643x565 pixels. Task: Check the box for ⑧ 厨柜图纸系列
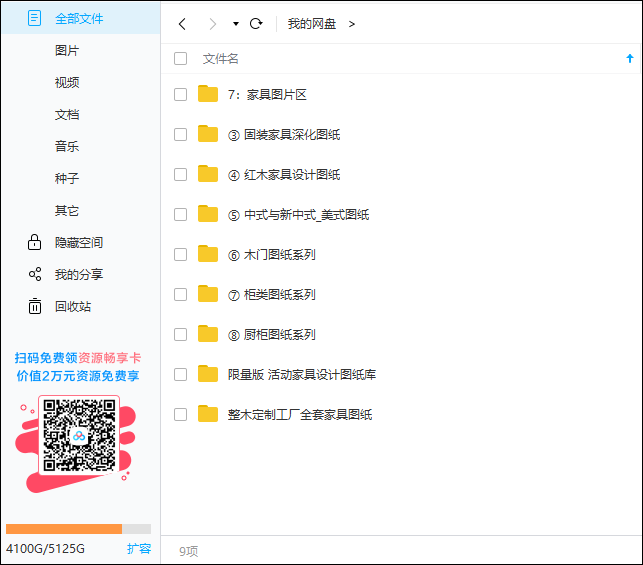180,335
